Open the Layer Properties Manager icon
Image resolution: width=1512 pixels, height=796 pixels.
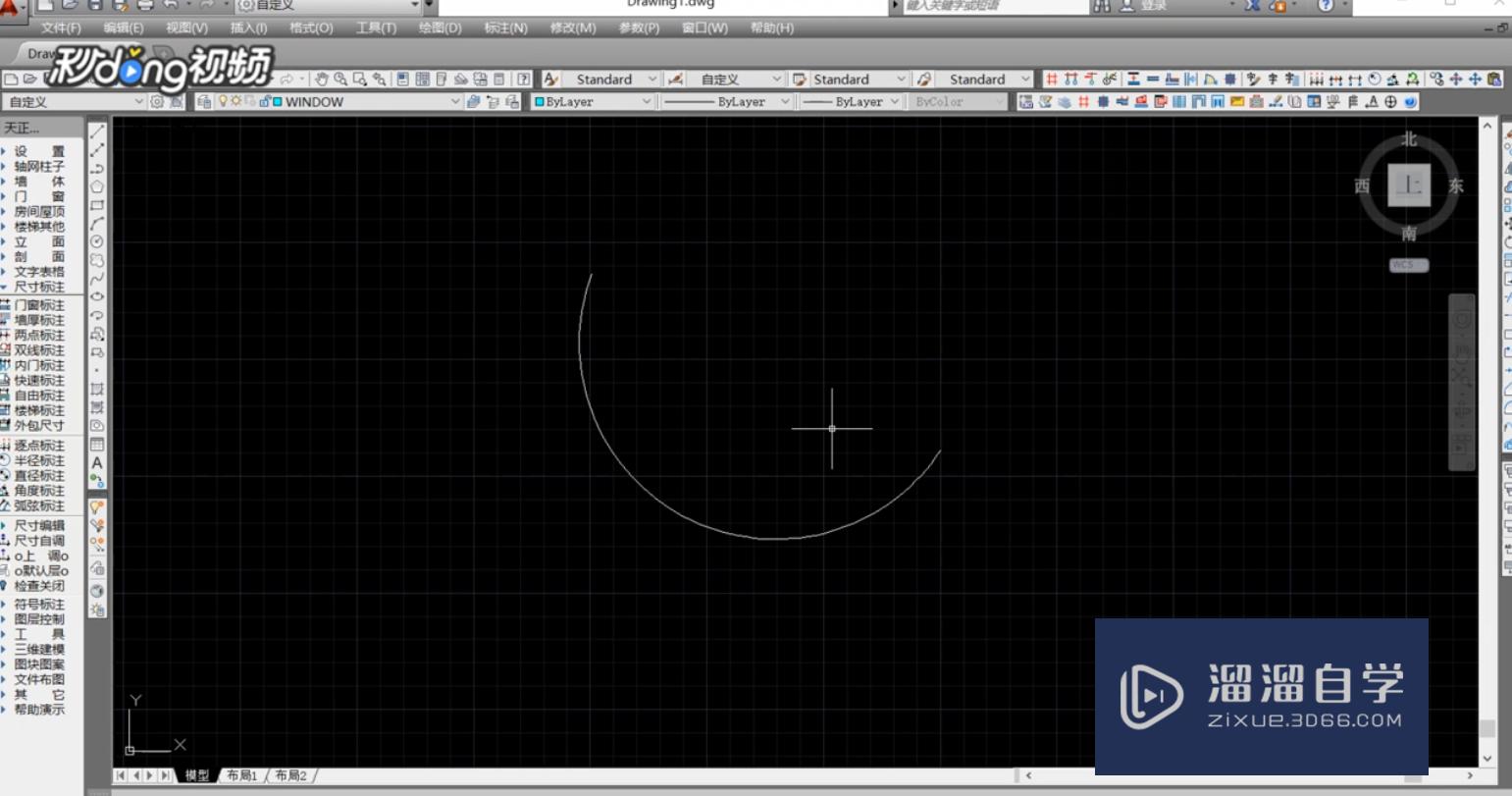pos(204,101)
